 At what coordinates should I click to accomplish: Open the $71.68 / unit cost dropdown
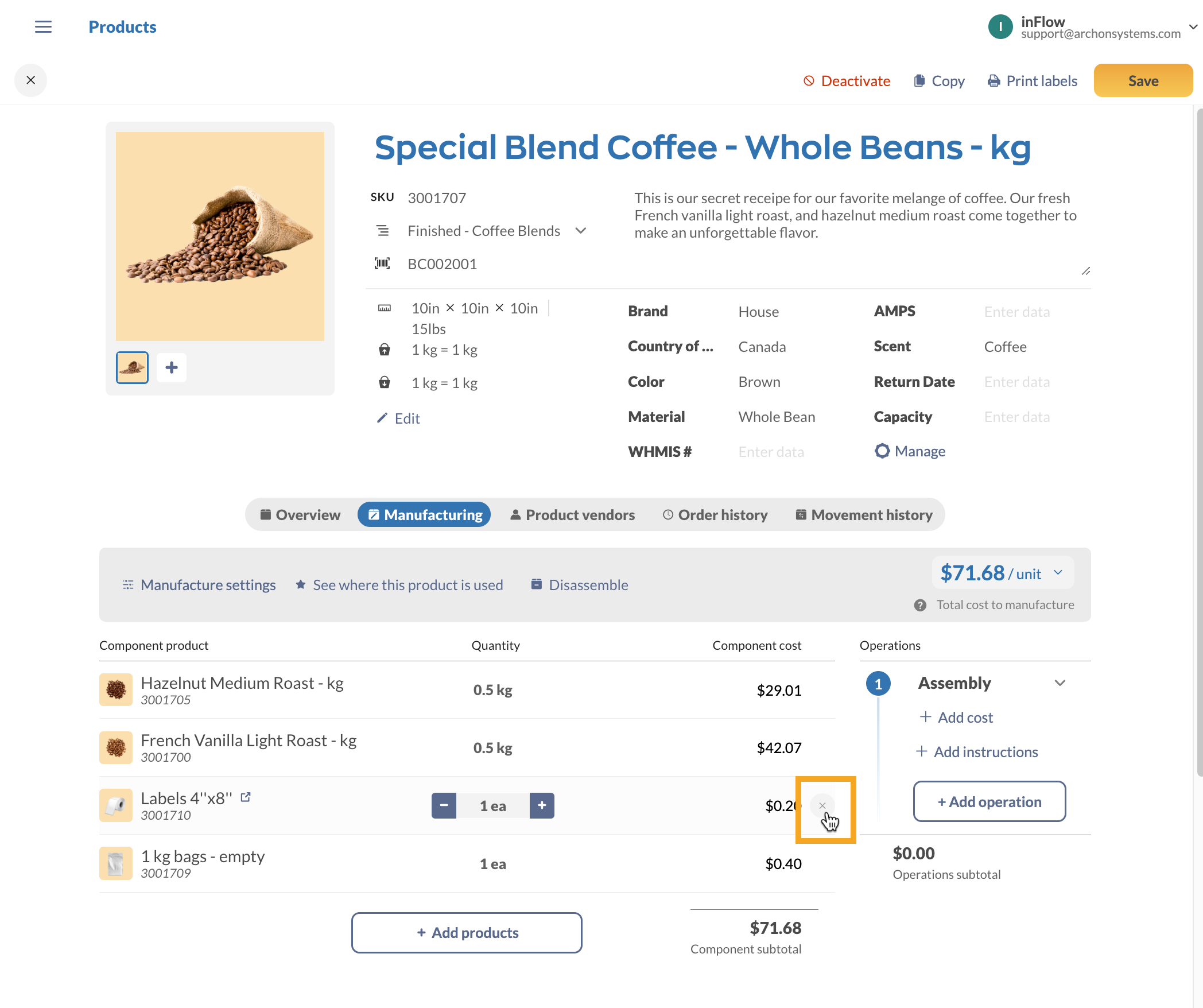coord(1058,573)
